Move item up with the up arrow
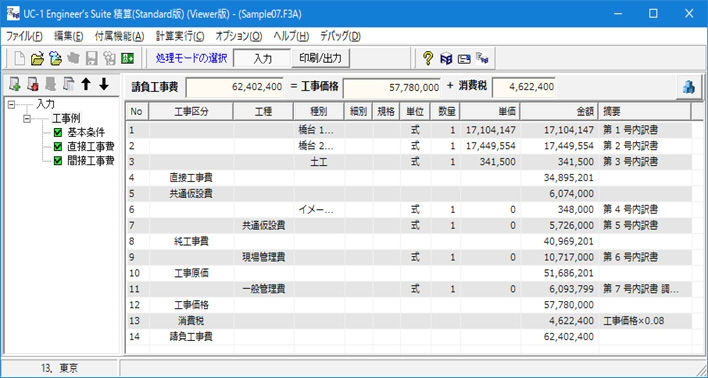Screen dimensions: 708x378 pyautogui.click(x=86, y=84)
